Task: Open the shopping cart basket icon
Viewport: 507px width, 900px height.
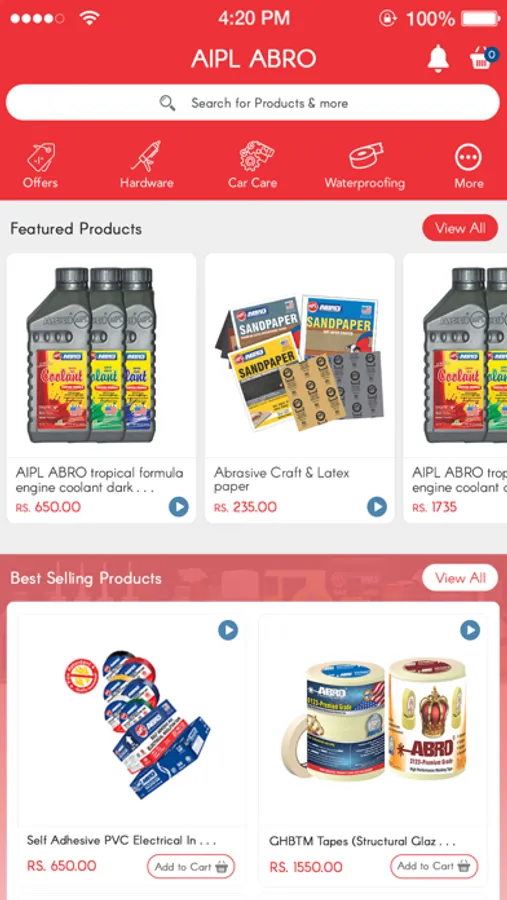Action: pyautogui.click(x=482, y=58)
